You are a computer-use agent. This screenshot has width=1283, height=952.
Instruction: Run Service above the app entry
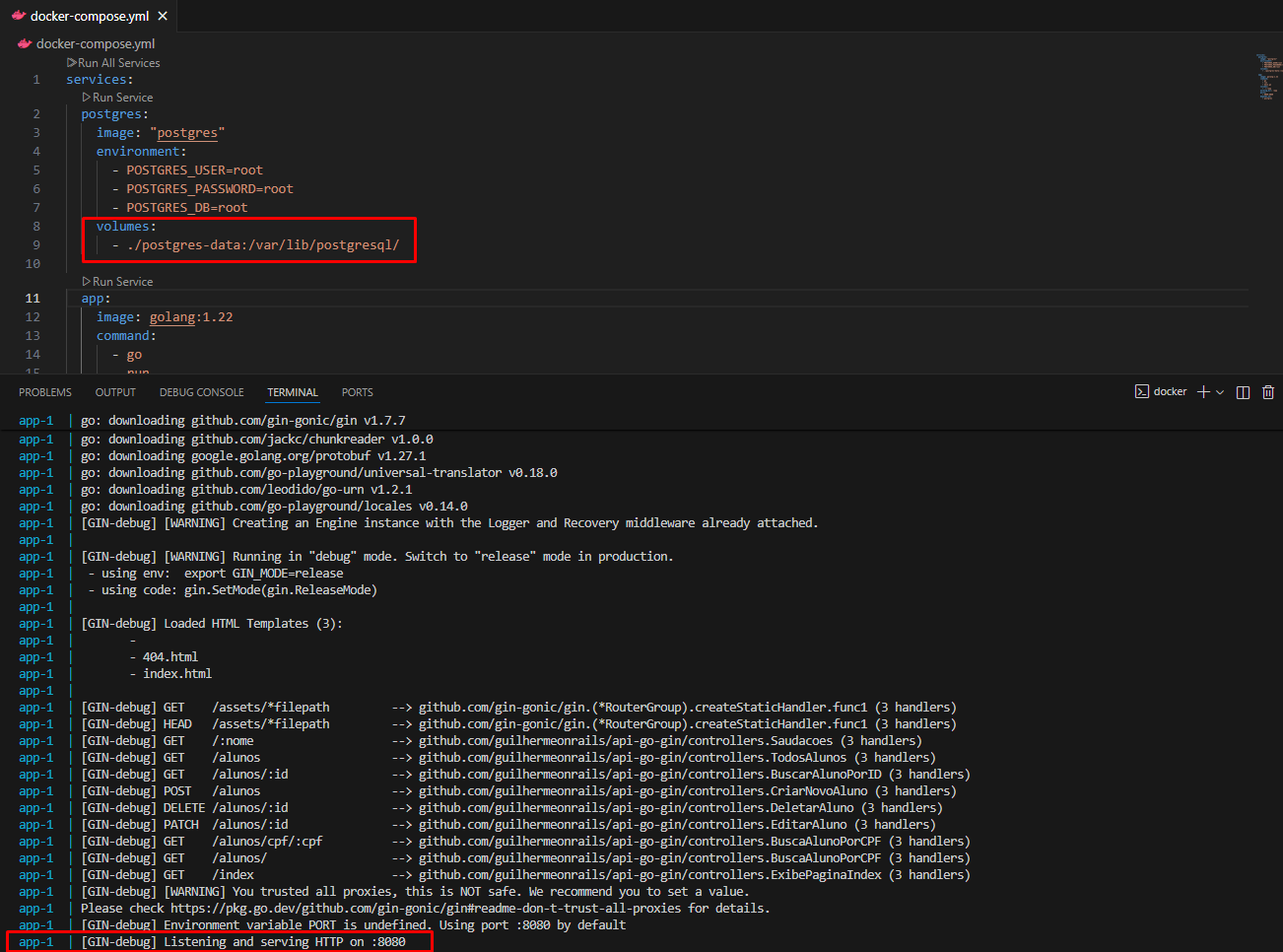122,282
